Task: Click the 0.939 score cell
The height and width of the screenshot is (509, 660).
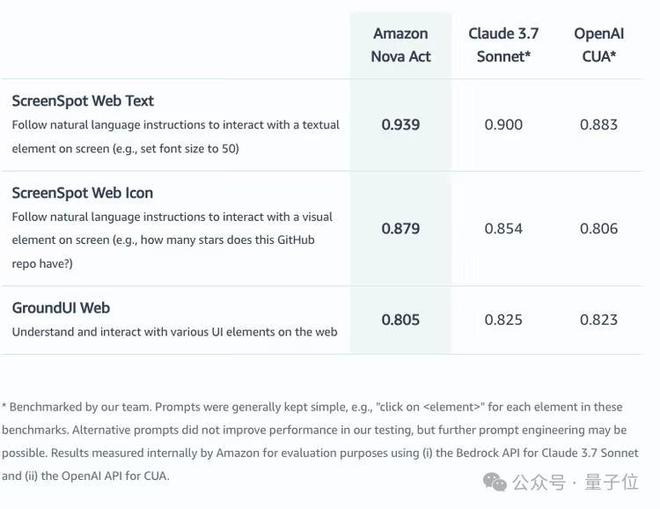Action: pyautogui.click(x=400, y=125)
